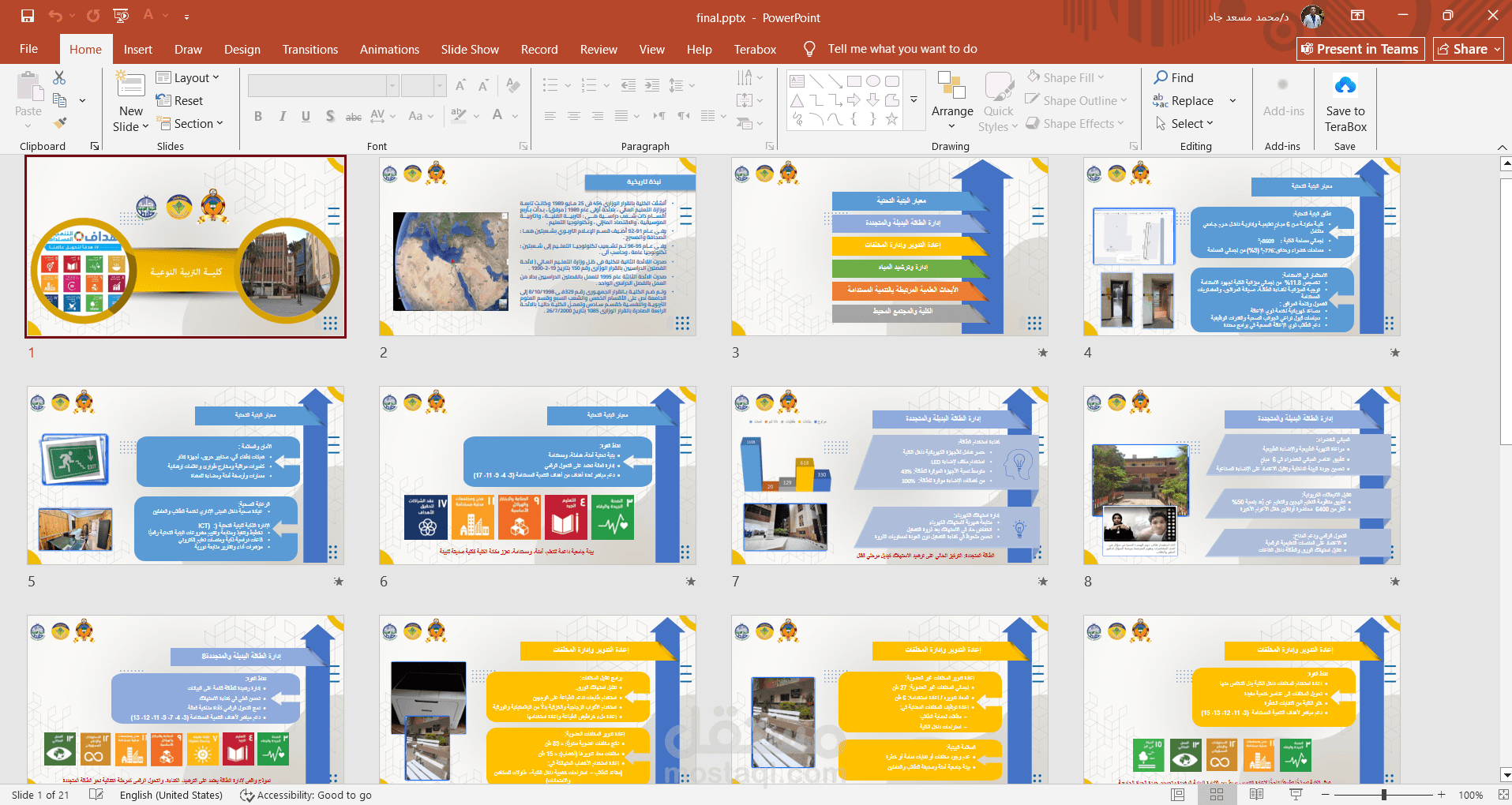Click the Find magnifier icon
The height and width of the screenshot is (805, 1512).
(1161, 77)
